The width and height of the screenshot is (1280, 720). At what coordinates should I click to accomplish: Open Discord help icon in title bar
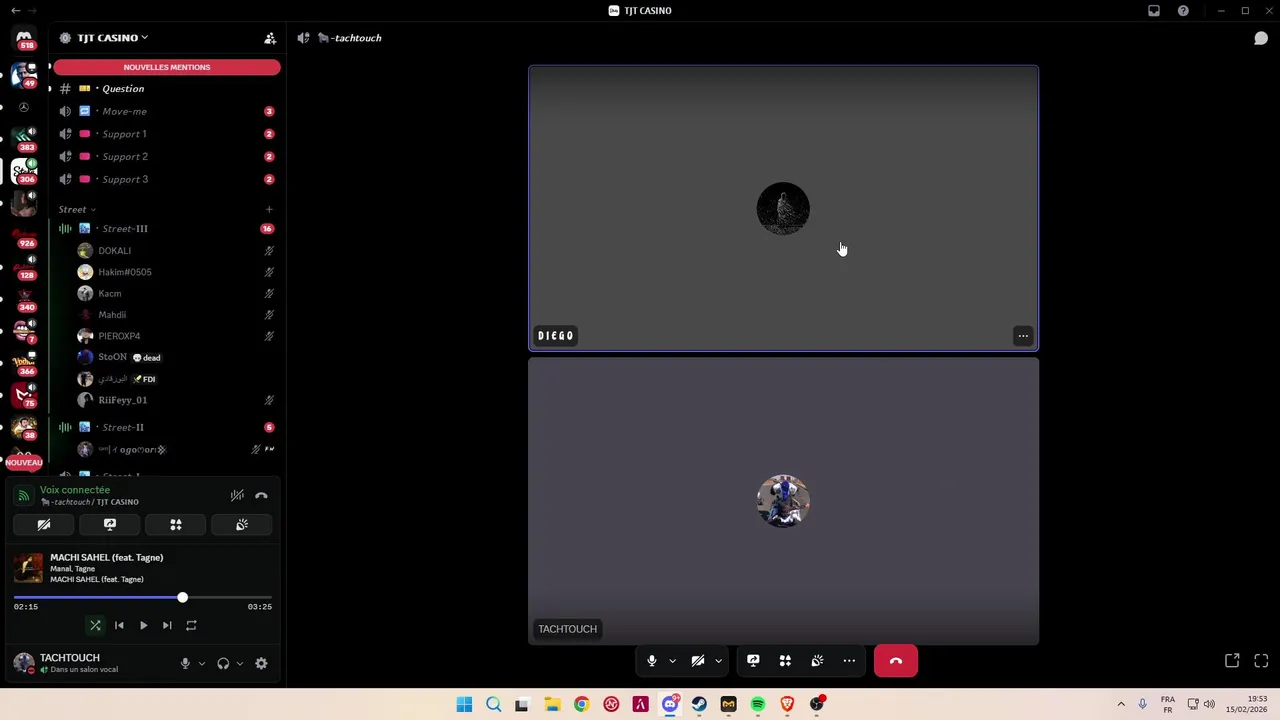[x=1183, y=11]
